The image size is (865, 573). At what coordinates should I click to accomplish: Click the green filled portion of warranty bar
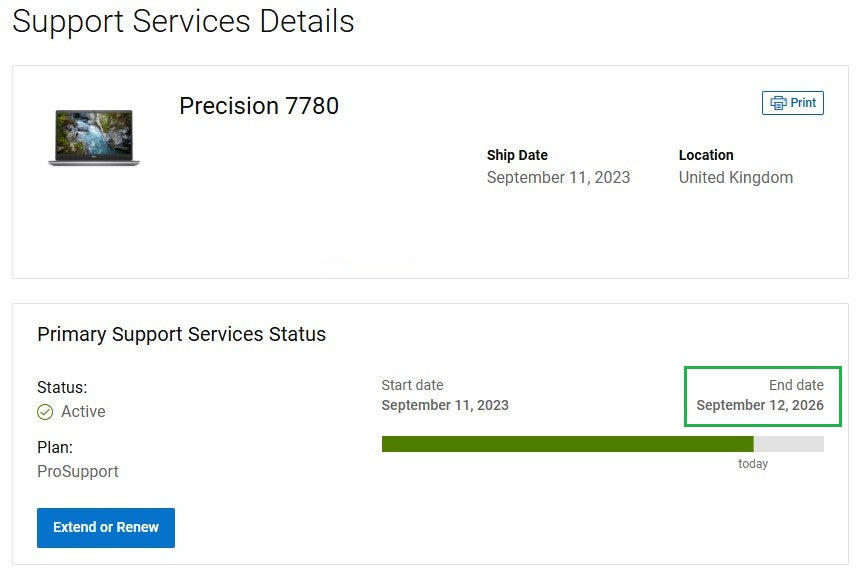coord(567,444)
